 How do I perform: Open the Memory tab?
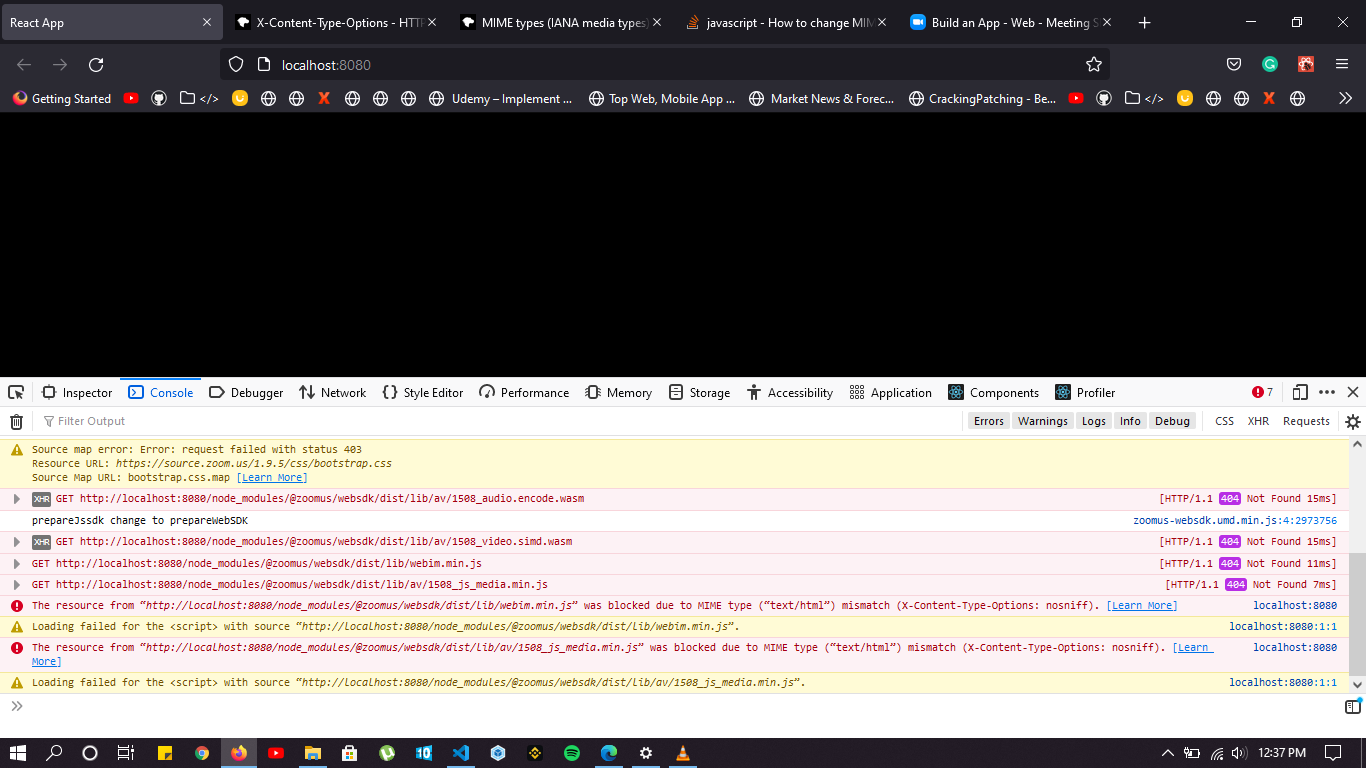pyautogui.click(x=619, y=392)
